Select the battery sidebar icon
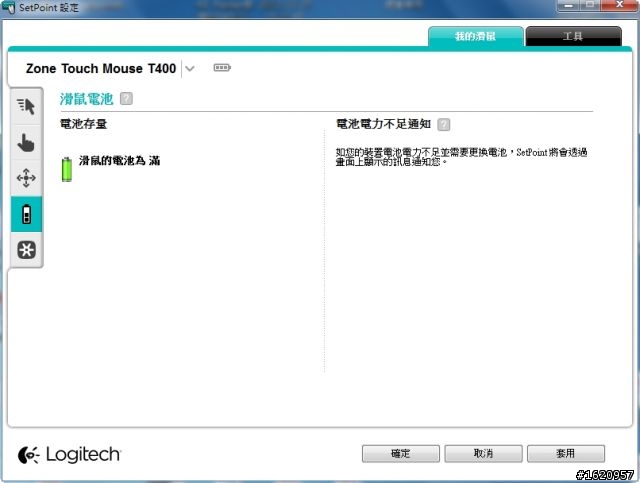 [x=26, y=214]
